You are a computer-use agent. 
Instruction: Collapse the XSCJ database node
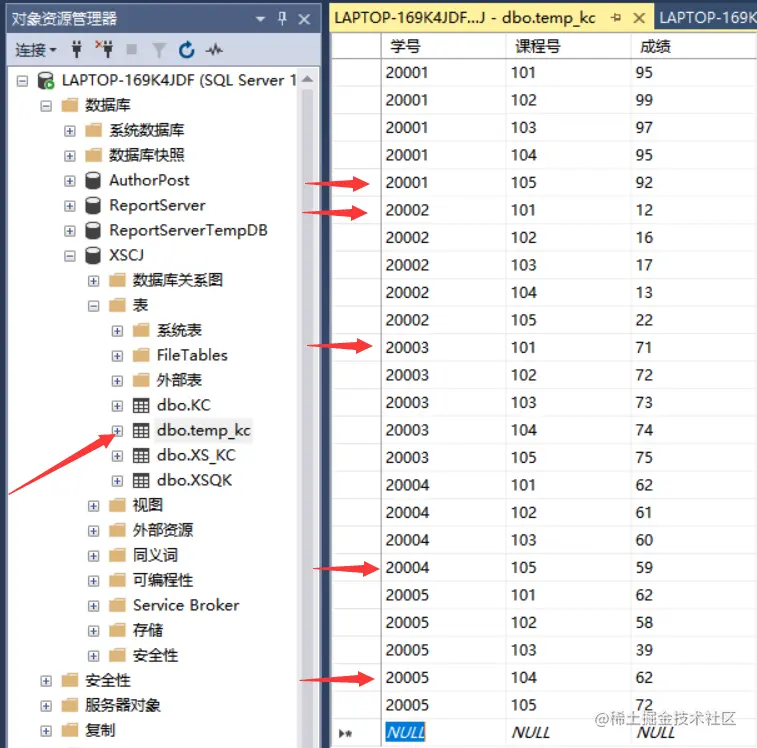(70, 256)
